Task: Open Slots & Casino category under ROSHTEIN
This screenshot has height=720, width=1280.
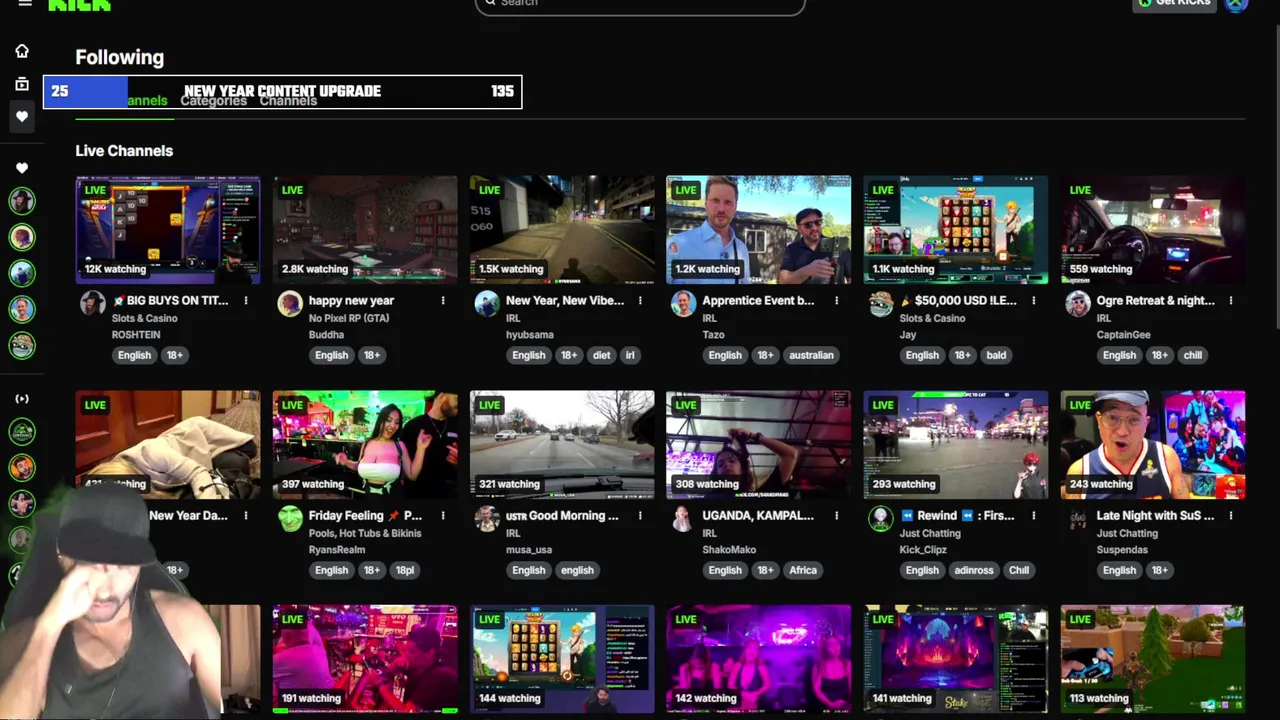Action: pyautogui.click(x=144, y=318)
